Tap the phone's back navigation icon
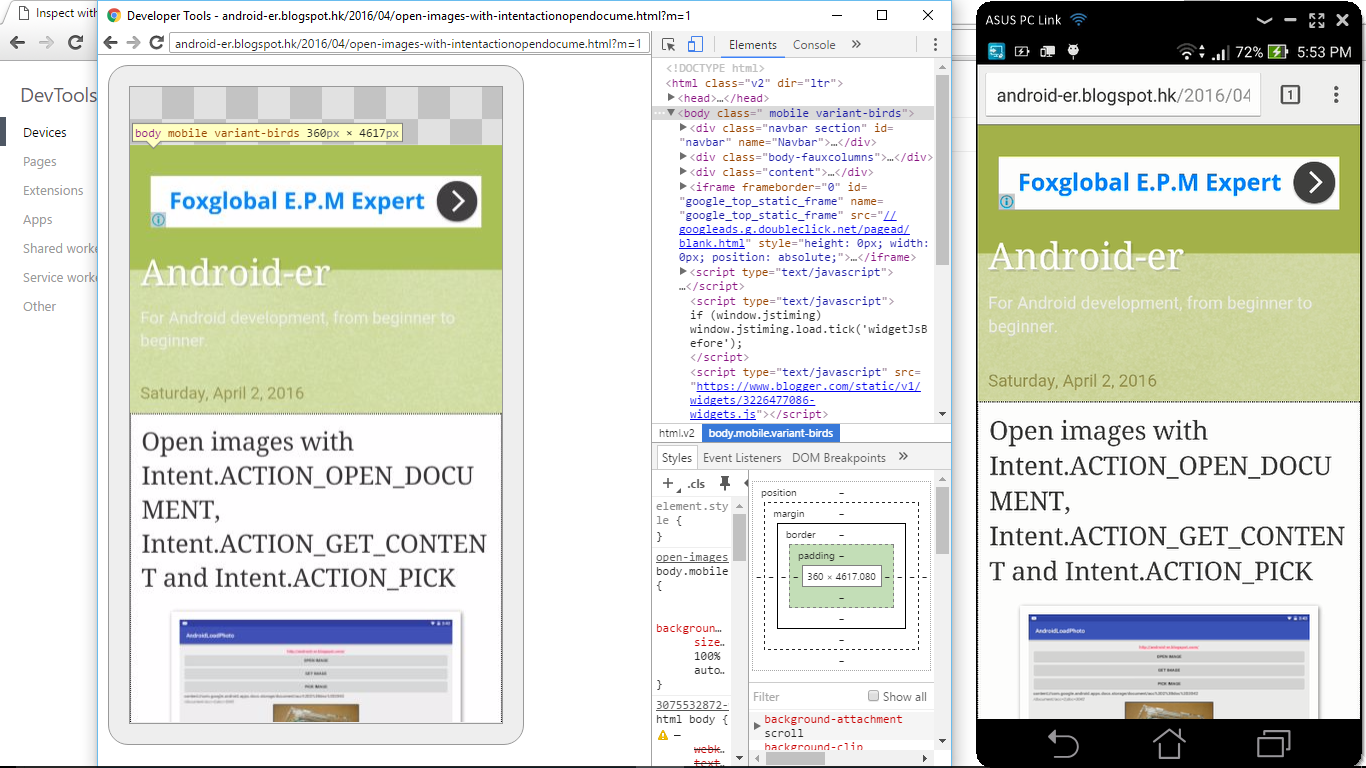 point(1063,744)
